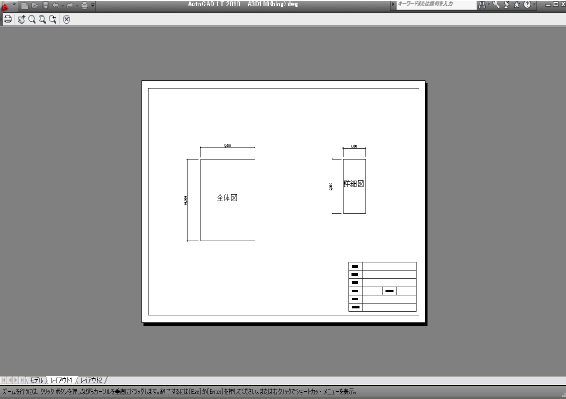Click the Undo arrow in quick access toolbar
566x399 pixels.
[x=56, y=6]
